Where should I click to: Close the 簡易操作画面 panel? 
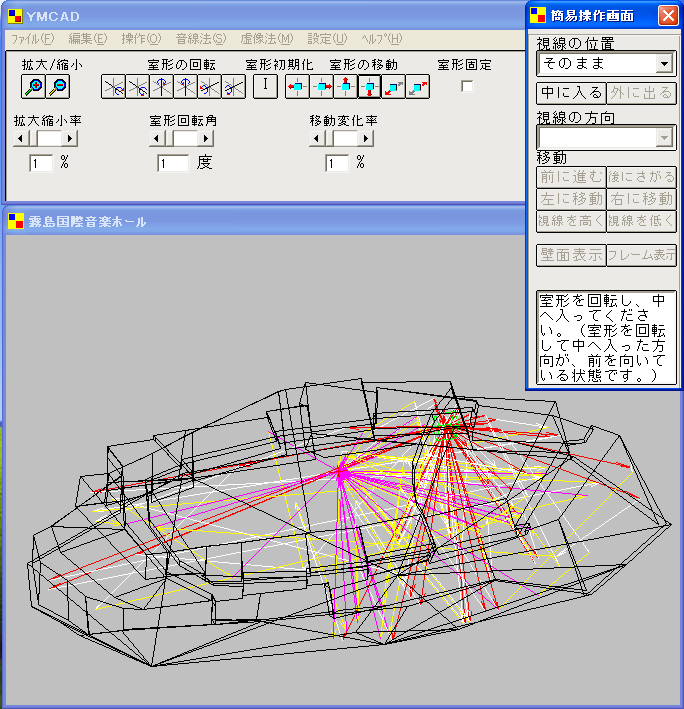[668, 15]
